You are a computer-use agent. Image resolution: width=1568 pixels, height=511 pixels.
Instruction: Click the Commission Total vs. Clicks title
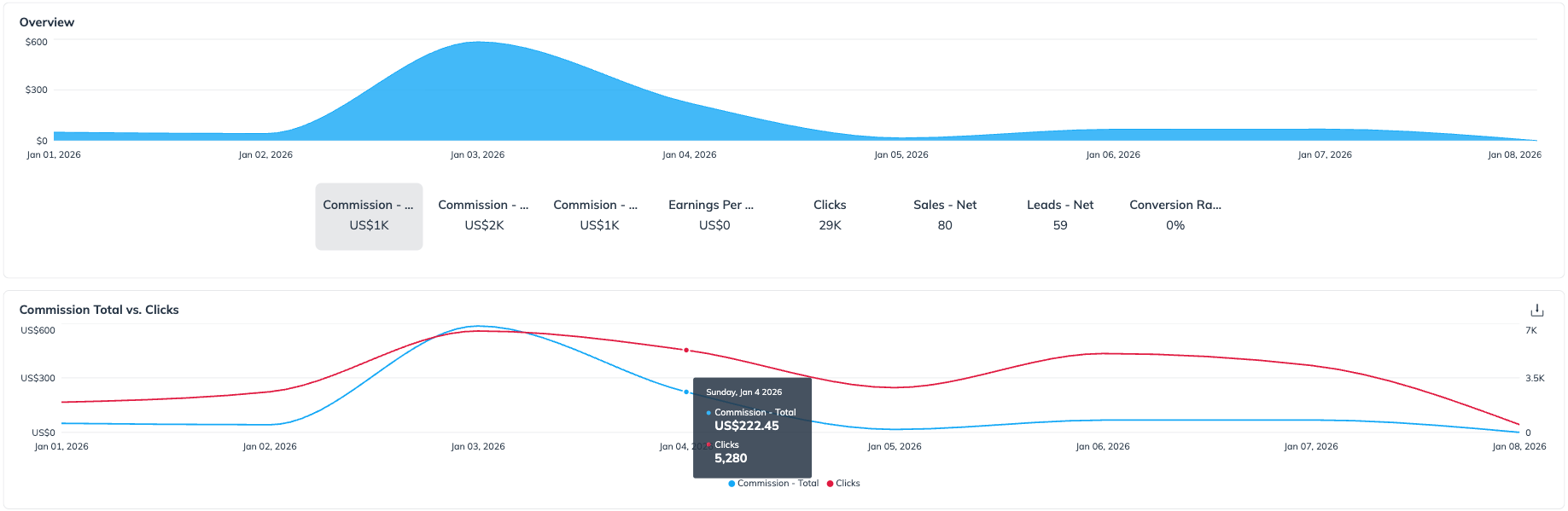99,311
